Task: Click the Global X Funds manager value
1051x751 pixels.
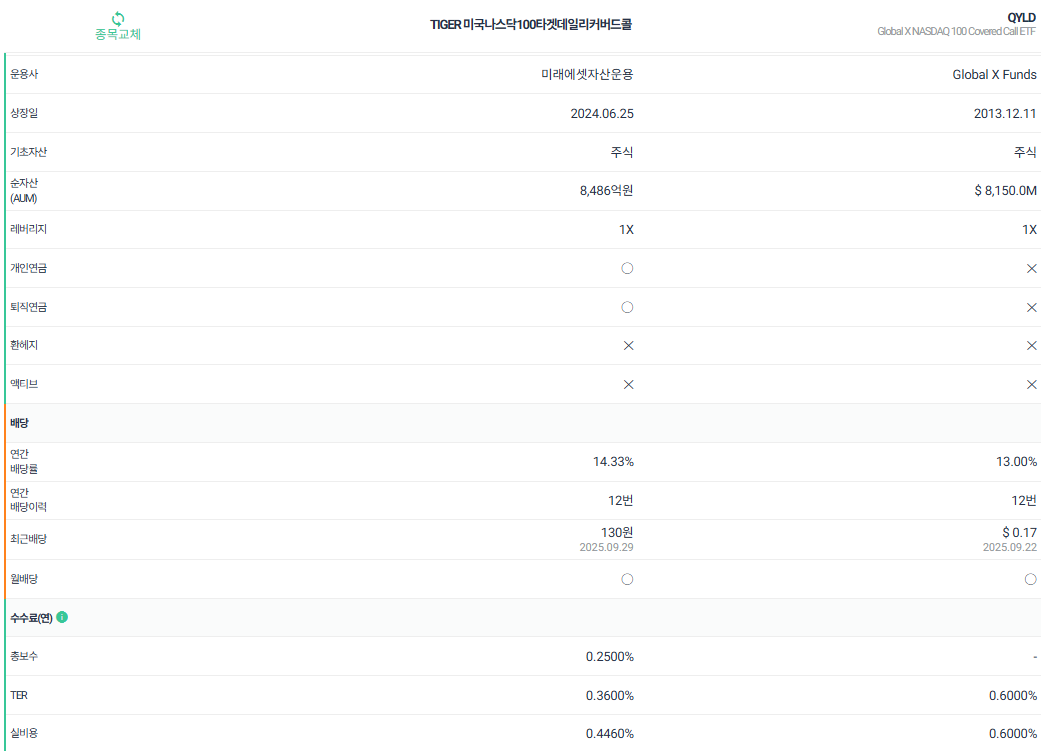Action: point(995,74)
